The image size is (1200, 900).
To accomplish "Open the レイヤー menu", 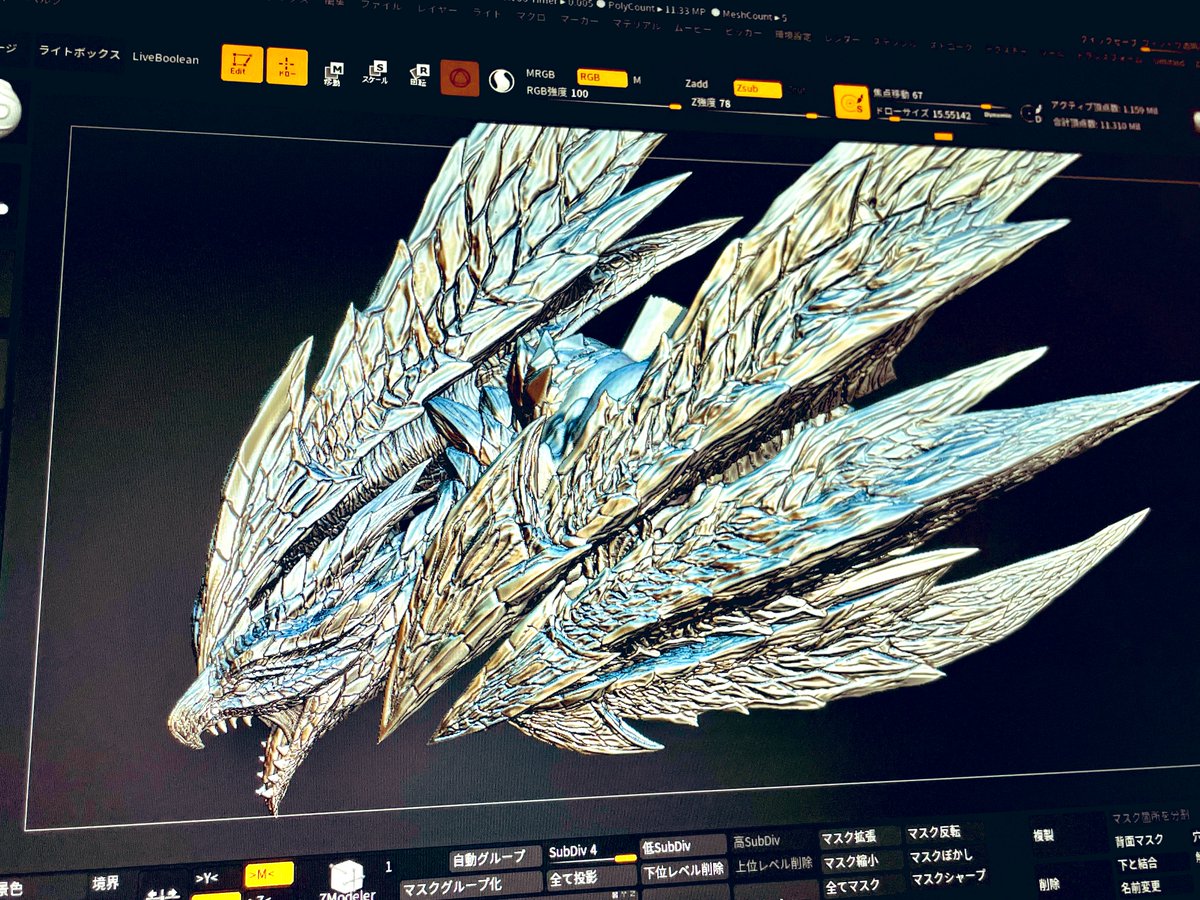I will click(x=435, y=9).
